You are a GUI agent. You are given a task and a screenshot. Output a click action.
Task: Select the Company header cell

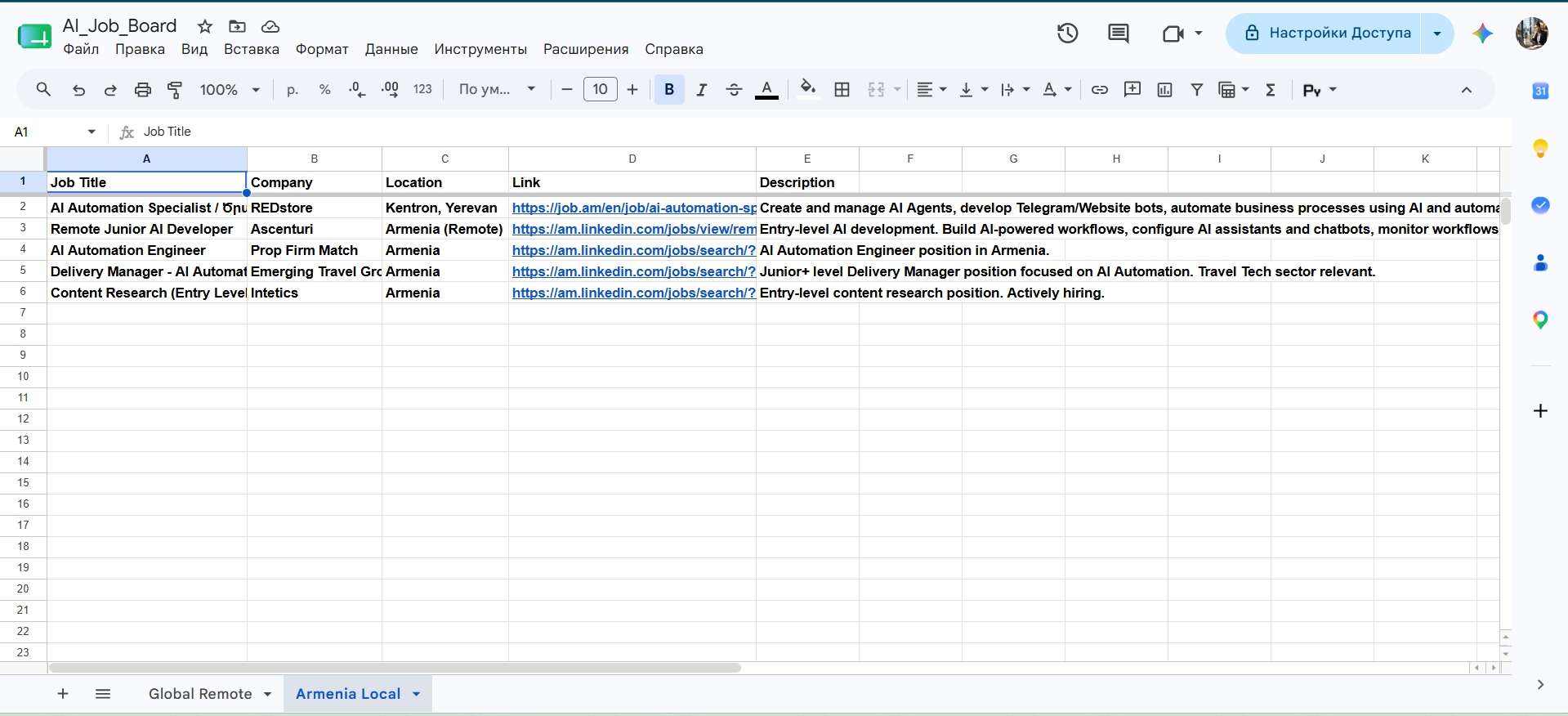(315, 182)
